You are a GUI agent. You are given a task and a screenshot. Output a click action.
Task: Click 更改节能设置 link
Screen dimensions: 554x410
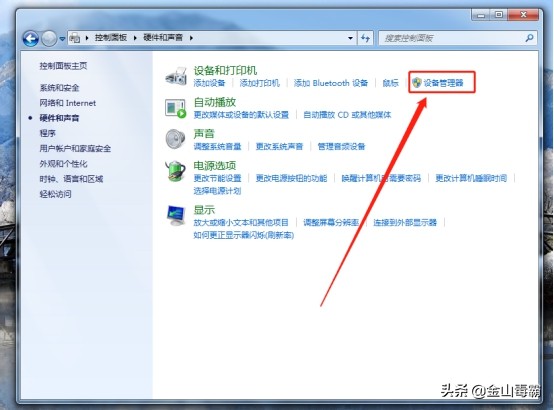point(217,178)
